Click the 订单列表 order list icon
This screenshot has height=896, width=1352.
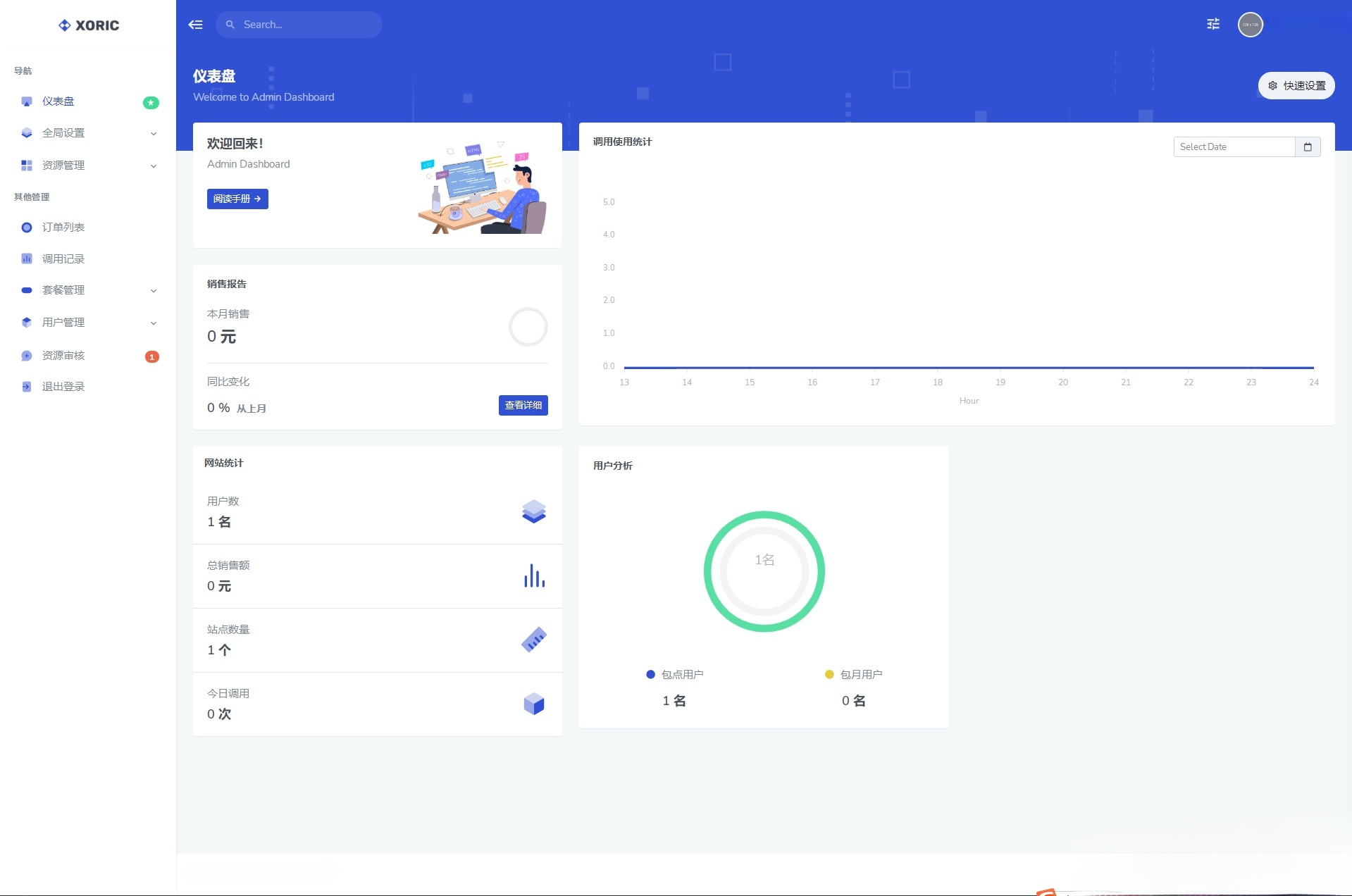[26, 227]
